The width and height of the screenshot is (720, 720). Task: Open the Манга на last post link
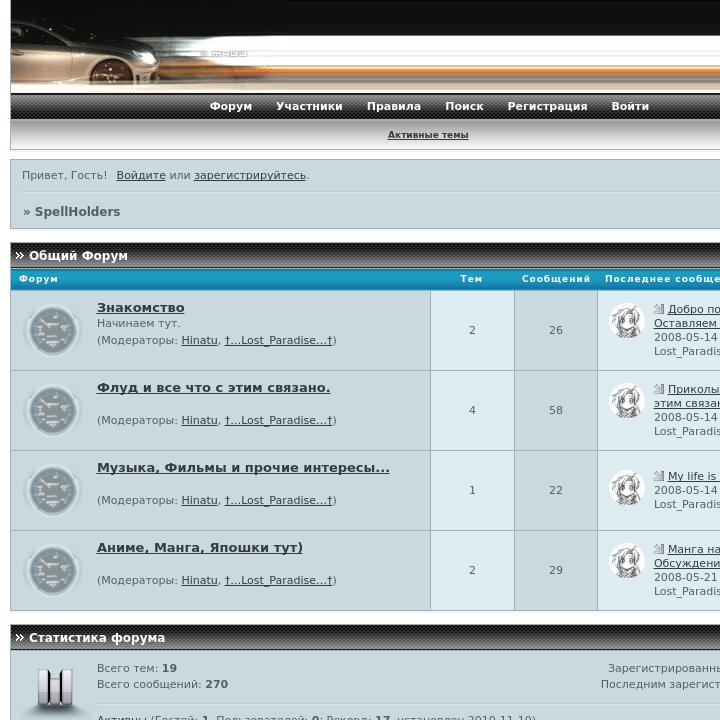[x=693, y=549]
